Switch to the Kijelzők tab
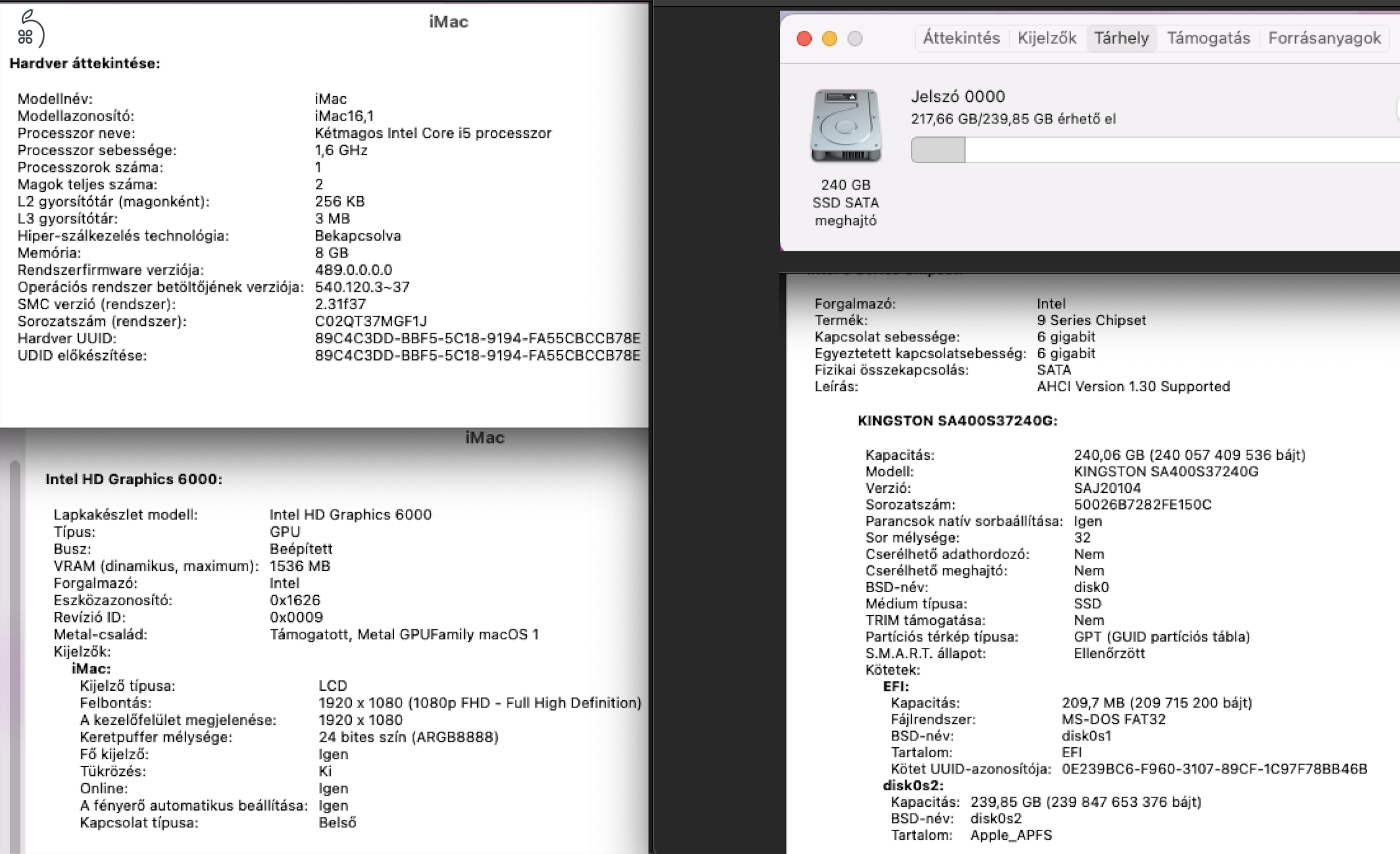Viewport: 1400px width, 854px height. [x=1047, y=38]
